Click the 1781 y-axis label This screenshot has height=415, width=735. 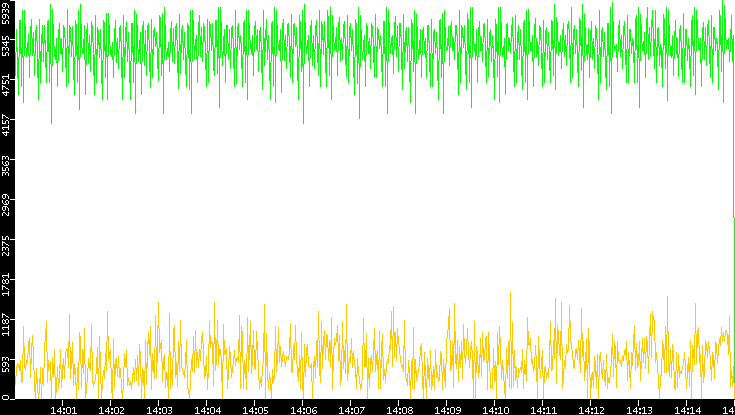6,286
